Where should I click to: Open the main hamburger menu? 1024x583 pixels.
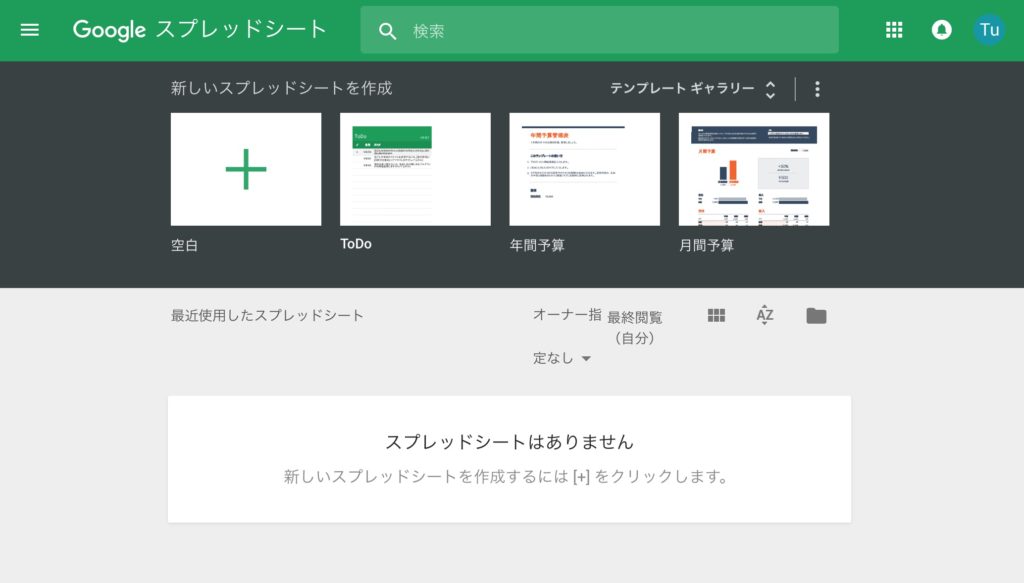pos(30,30)
